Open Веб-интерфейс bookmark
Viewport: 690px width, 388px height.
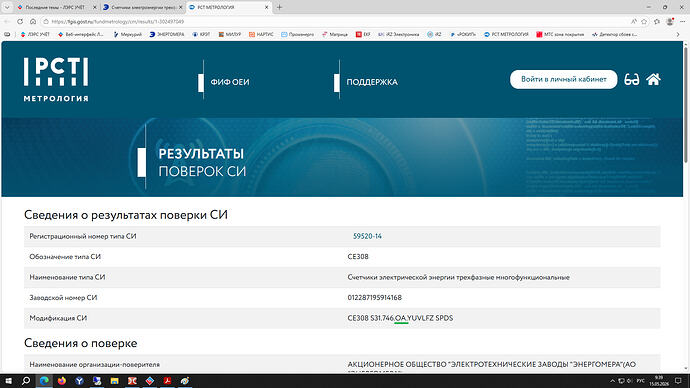81,34
